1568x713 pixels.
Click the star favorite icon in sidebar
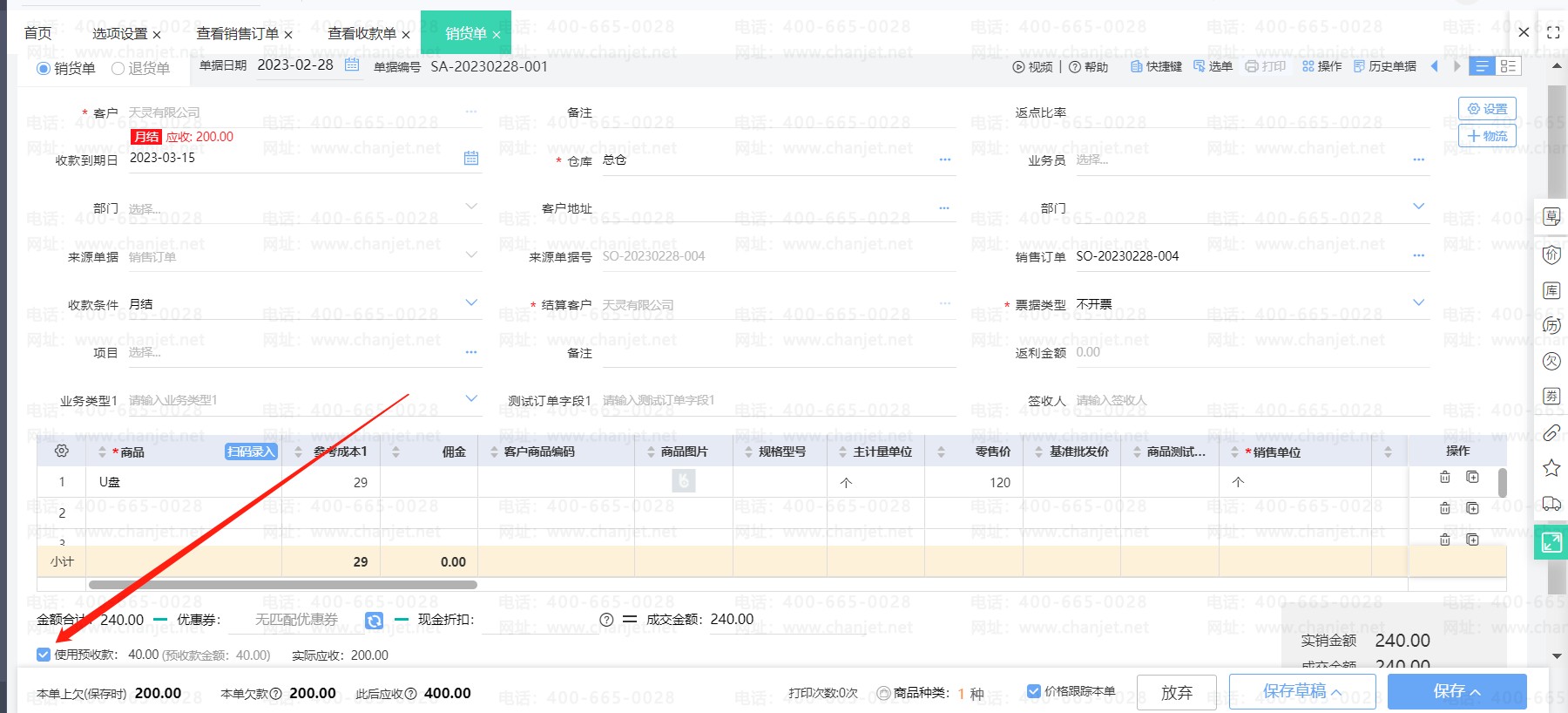(x=1551, y=468)
